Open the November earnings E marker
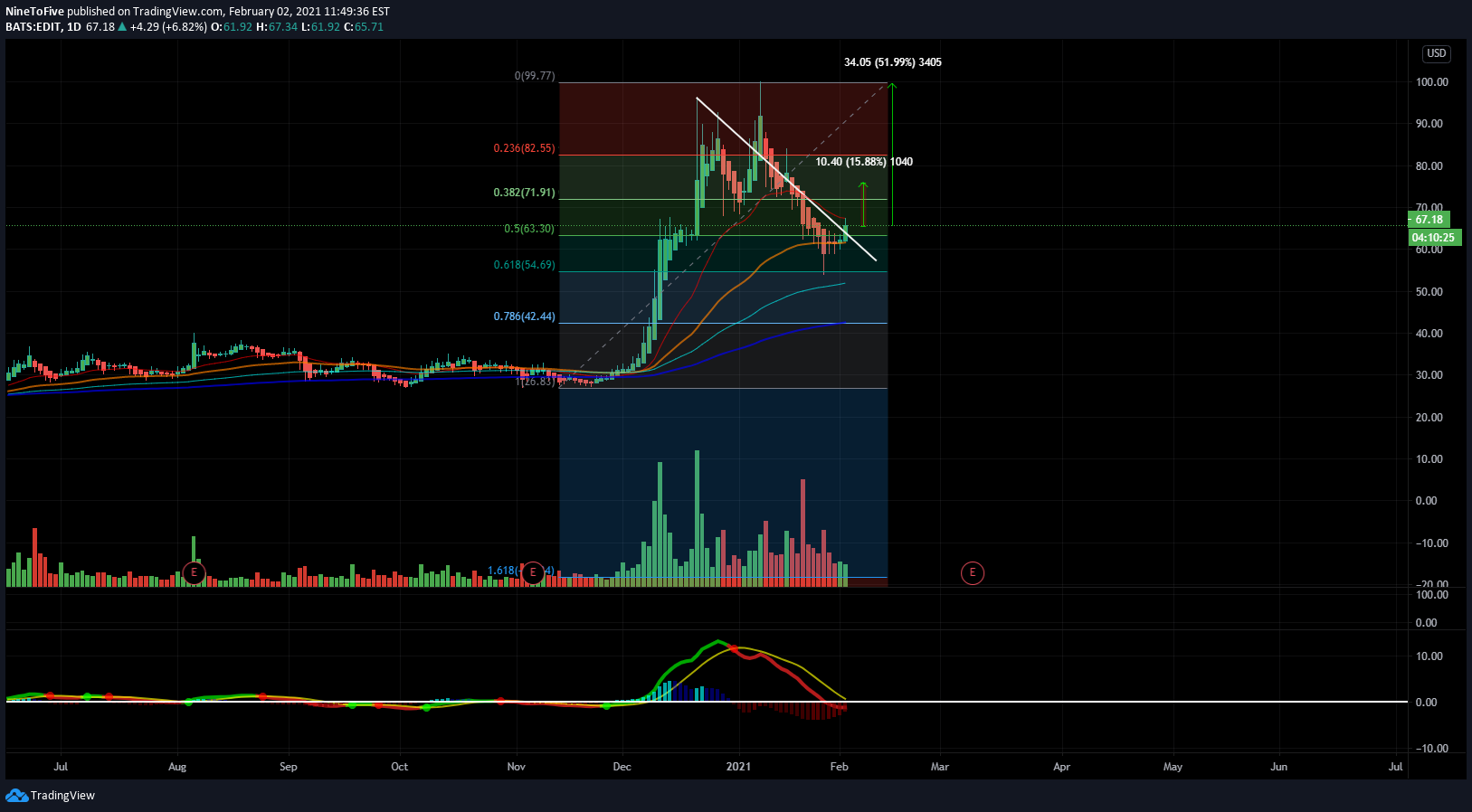This screenshot has height=812, width=1472. [x=533, y=572]
